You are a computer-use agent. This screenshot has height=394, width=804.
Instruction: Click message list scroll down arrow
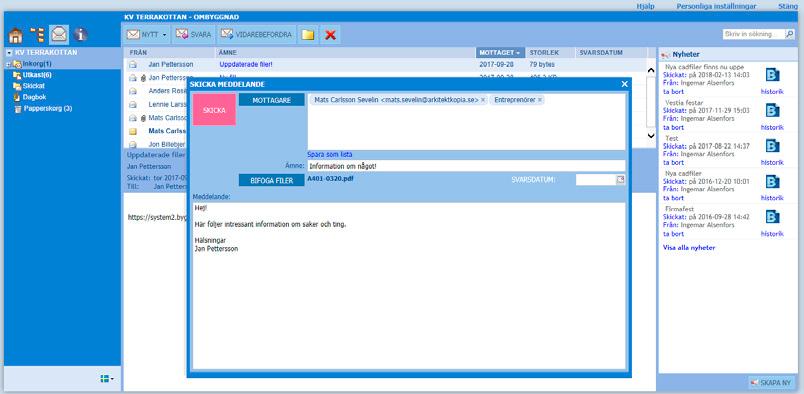tap(651, 136)
